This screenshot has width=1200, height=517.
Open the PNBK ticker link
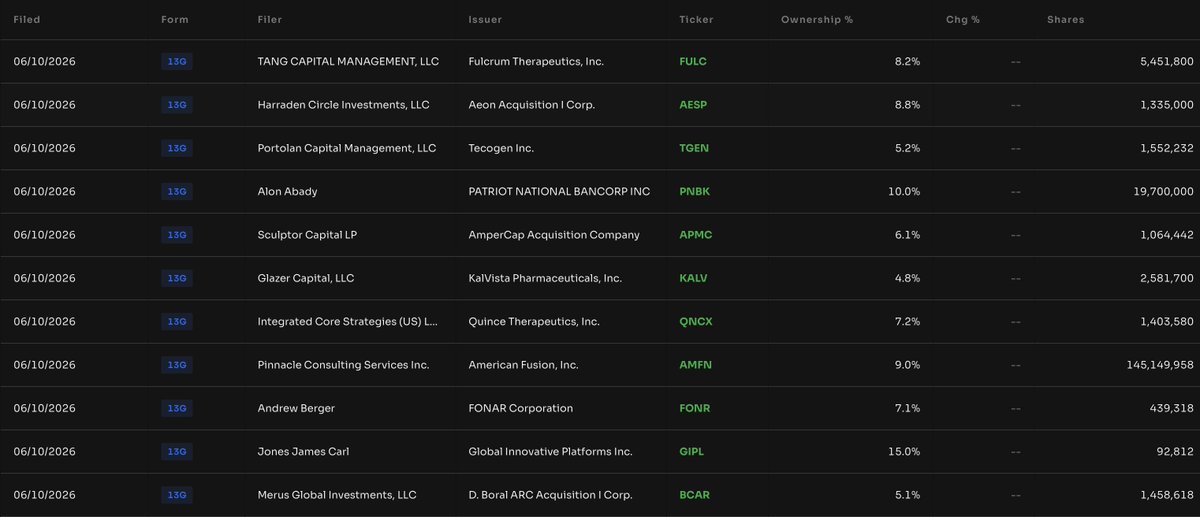(x=695, y=192)
